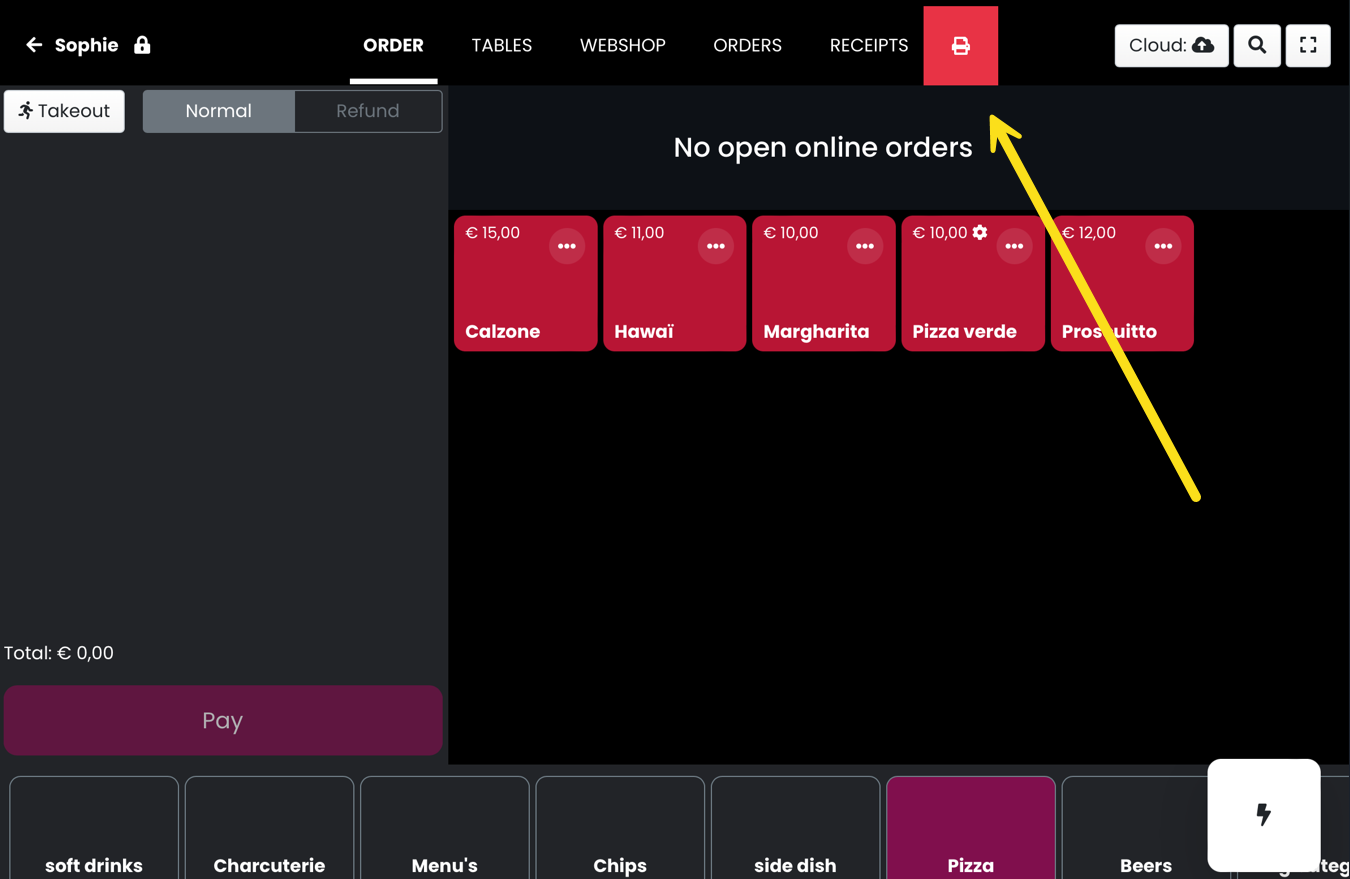This screenshot has height=879, width=1350.
Task: Select the side dish category
Action: coord(795,828)
